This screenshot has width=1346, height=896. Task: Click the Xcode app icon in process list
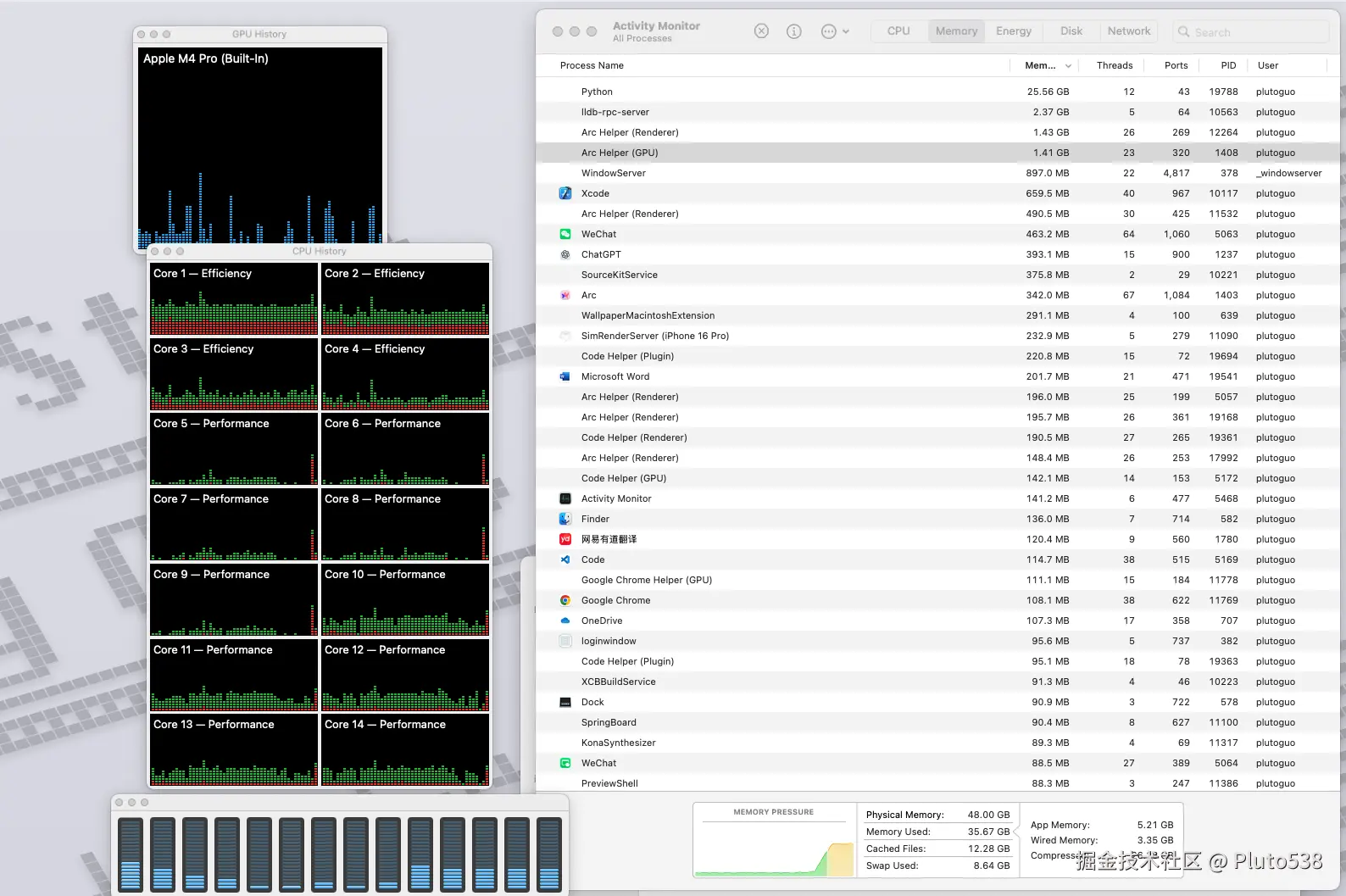point(565,193)
